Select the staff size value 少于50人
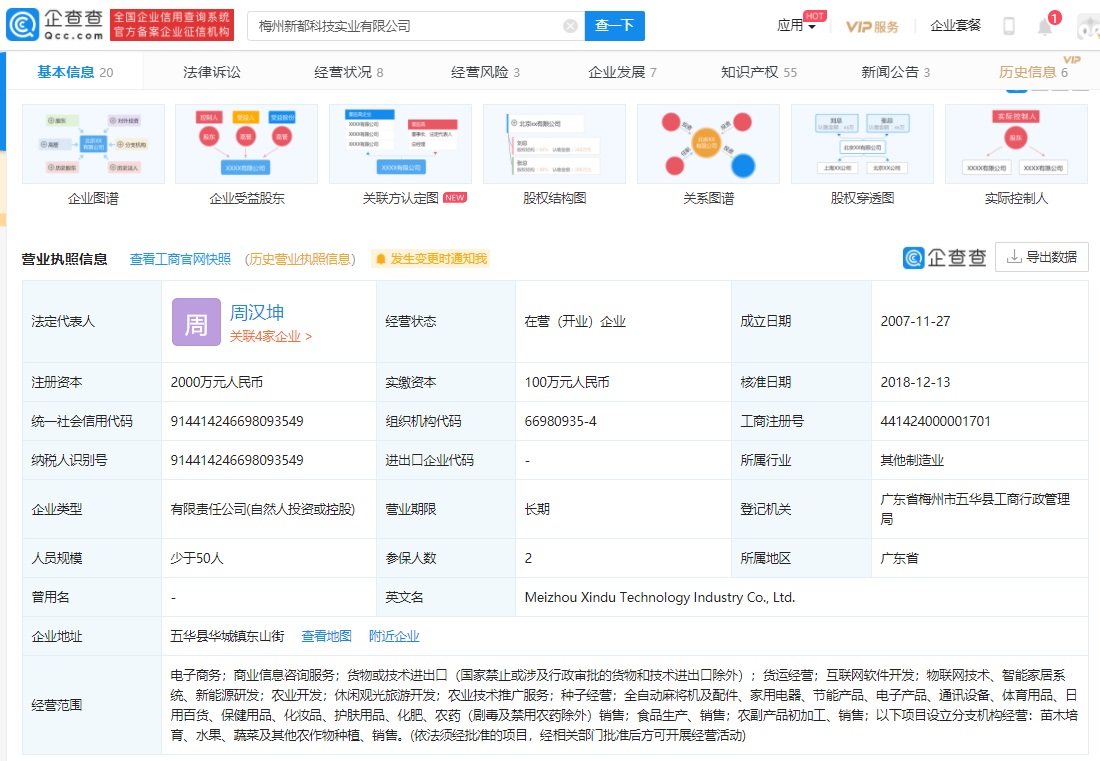This screenshot has width=1100, height=761. click(196, 558)
